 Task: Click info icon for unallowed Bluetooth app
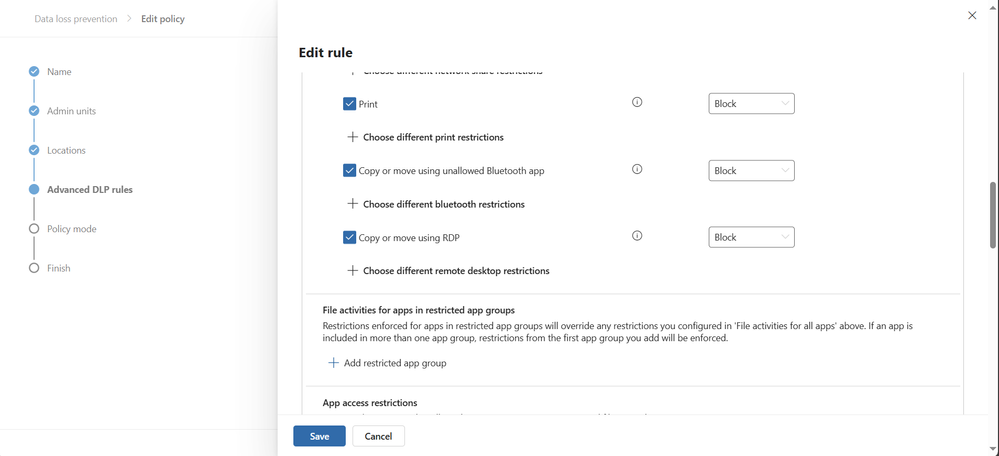[637, 170]
